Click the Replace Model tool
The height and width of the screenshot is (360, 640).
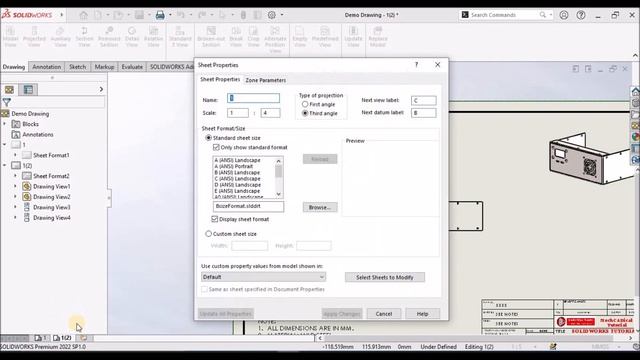coord(378,37)
